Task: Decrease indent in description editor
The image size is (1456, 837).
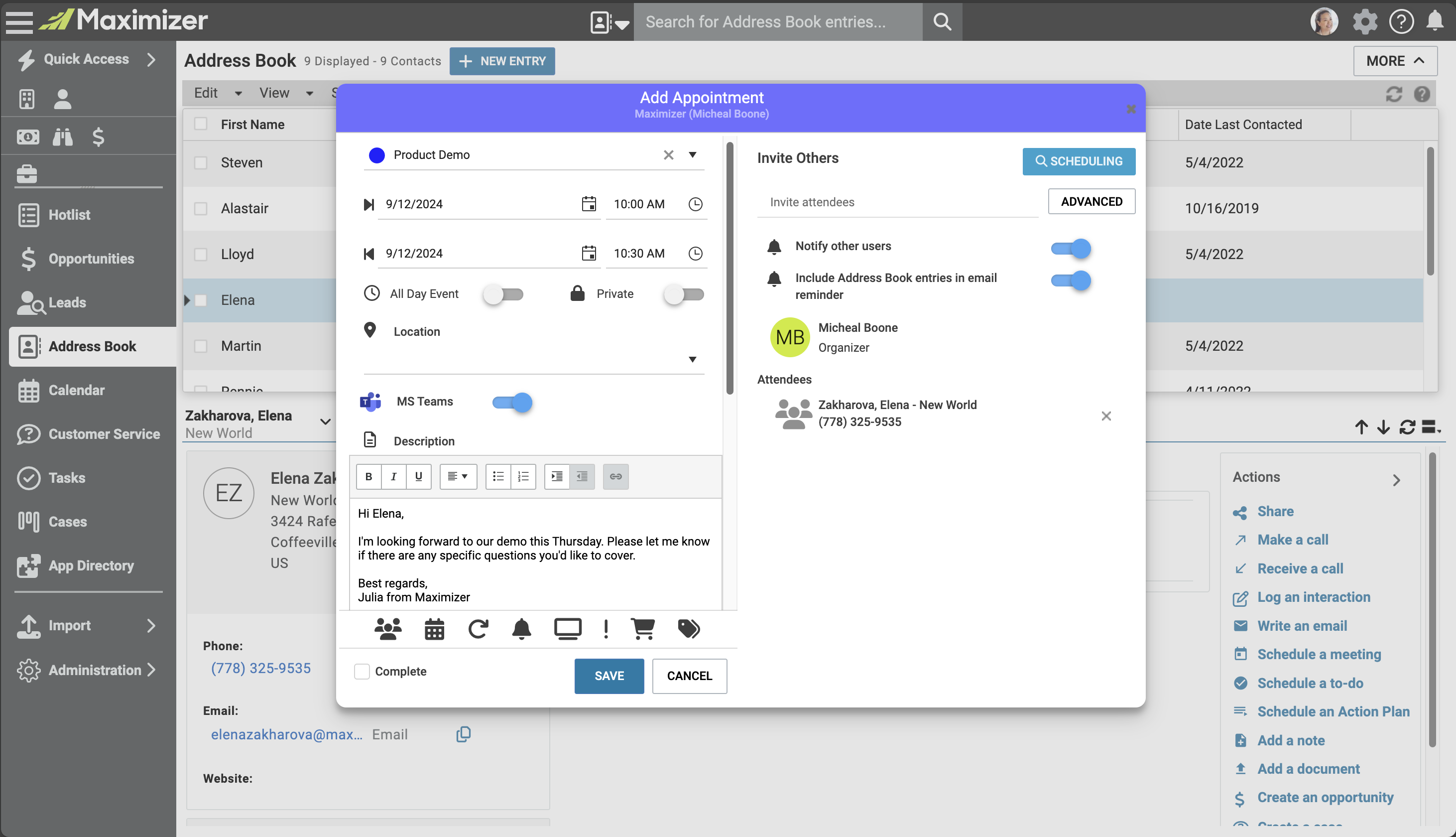Action: coord(582,476)
